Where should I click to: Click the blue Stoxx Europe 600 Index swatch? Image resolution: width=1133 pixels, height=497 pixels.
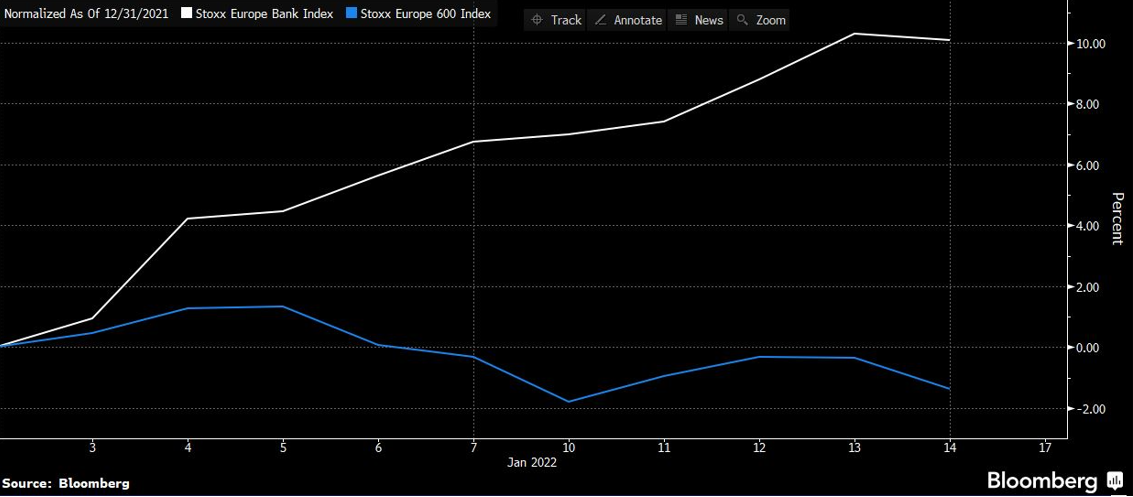(x=352, y=13)
